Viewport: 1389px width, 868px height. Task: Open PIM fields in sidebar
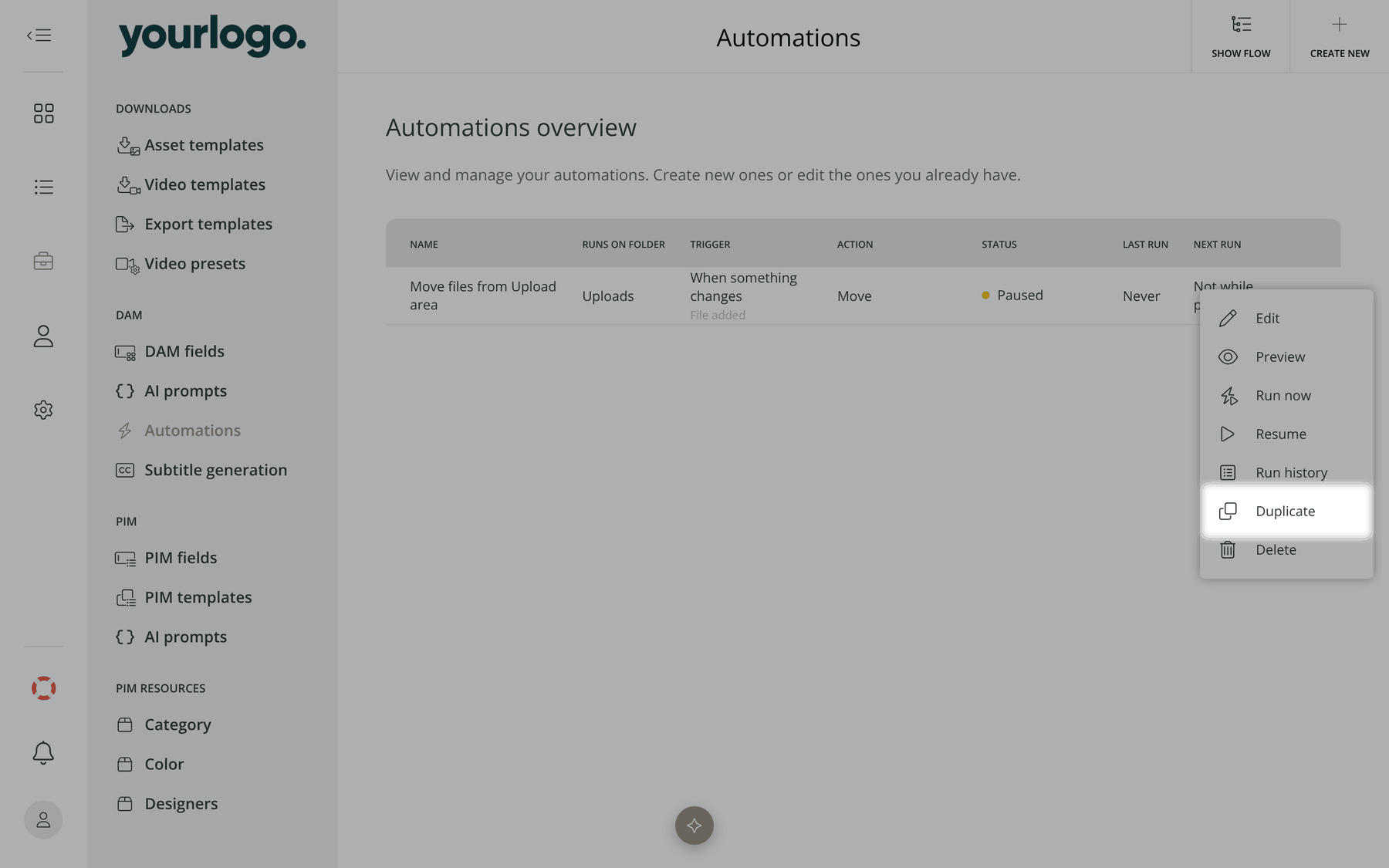[166, 558]
